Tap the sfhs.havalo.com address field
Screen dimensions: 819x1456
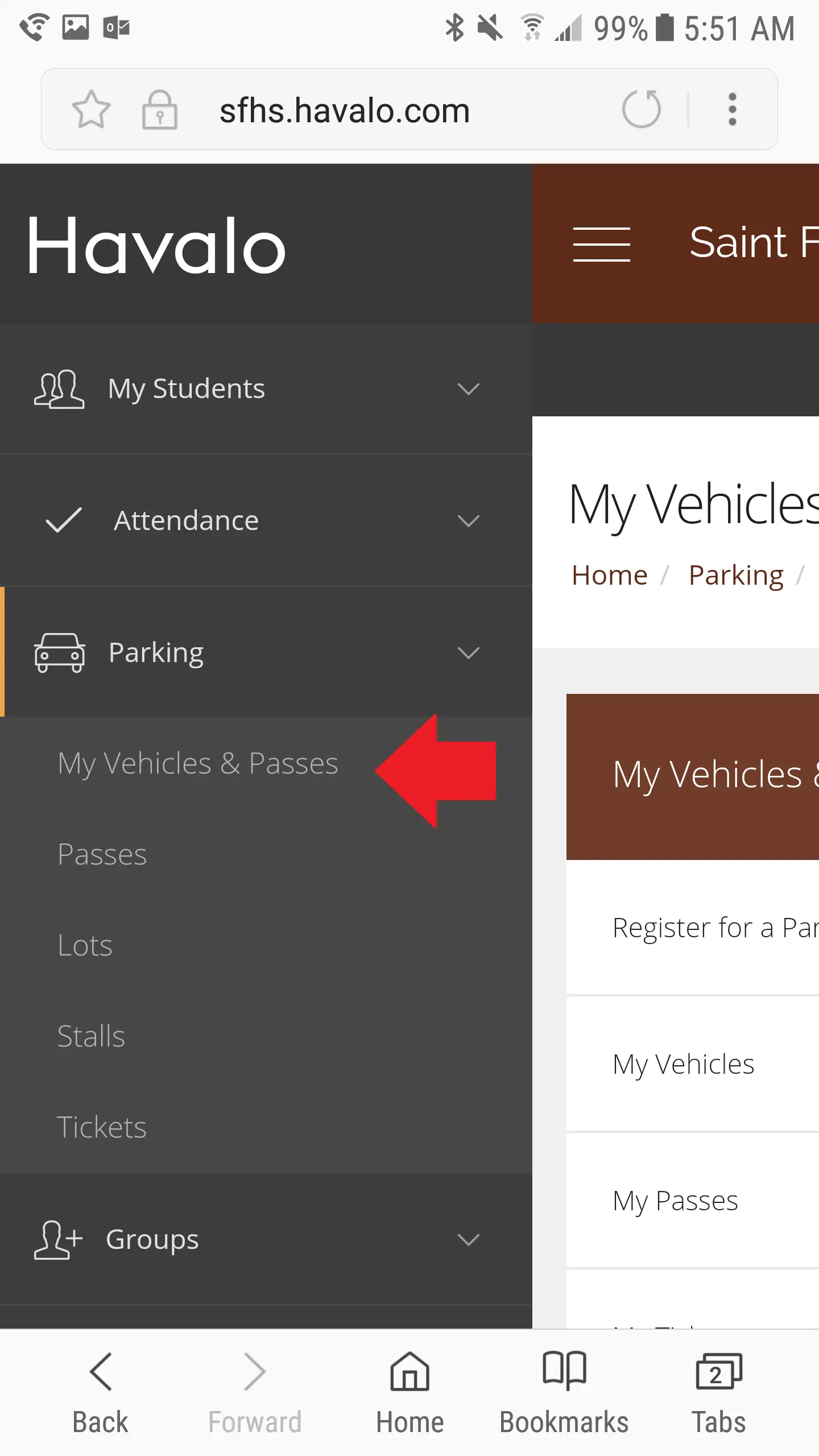pyautogui.click(x=345, y=110)
